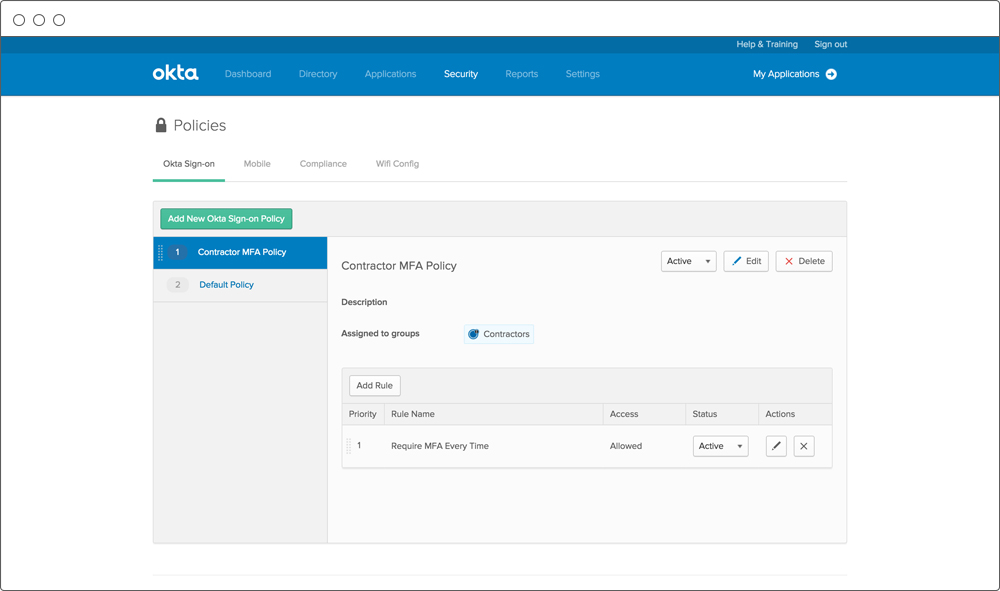Switch to the Mobile tab
Screen dimensions: 1000x591
coord(257,164)
